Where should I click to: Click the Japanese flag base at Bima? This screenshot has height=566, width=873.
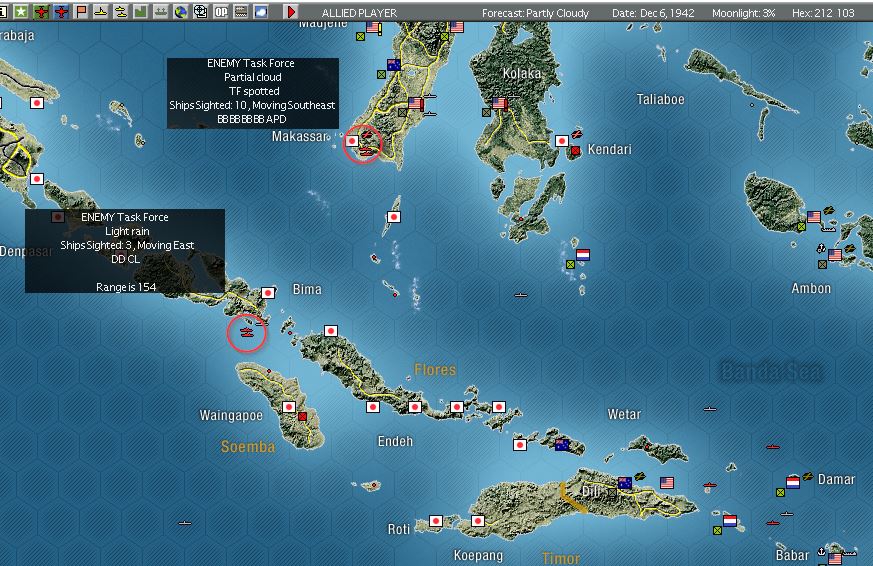click(268, 293)
